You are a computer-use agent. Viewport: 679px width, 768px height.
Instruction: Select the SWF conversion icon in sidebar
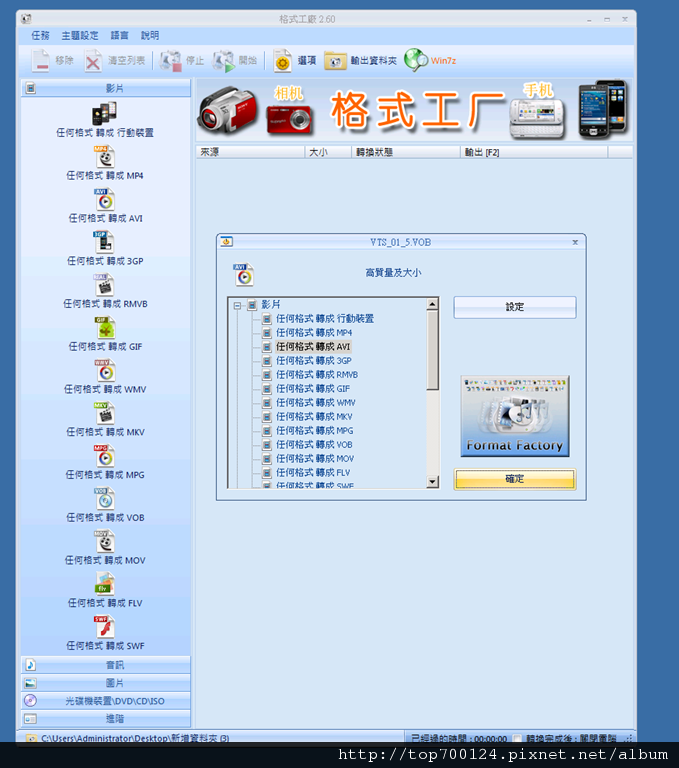104,626
